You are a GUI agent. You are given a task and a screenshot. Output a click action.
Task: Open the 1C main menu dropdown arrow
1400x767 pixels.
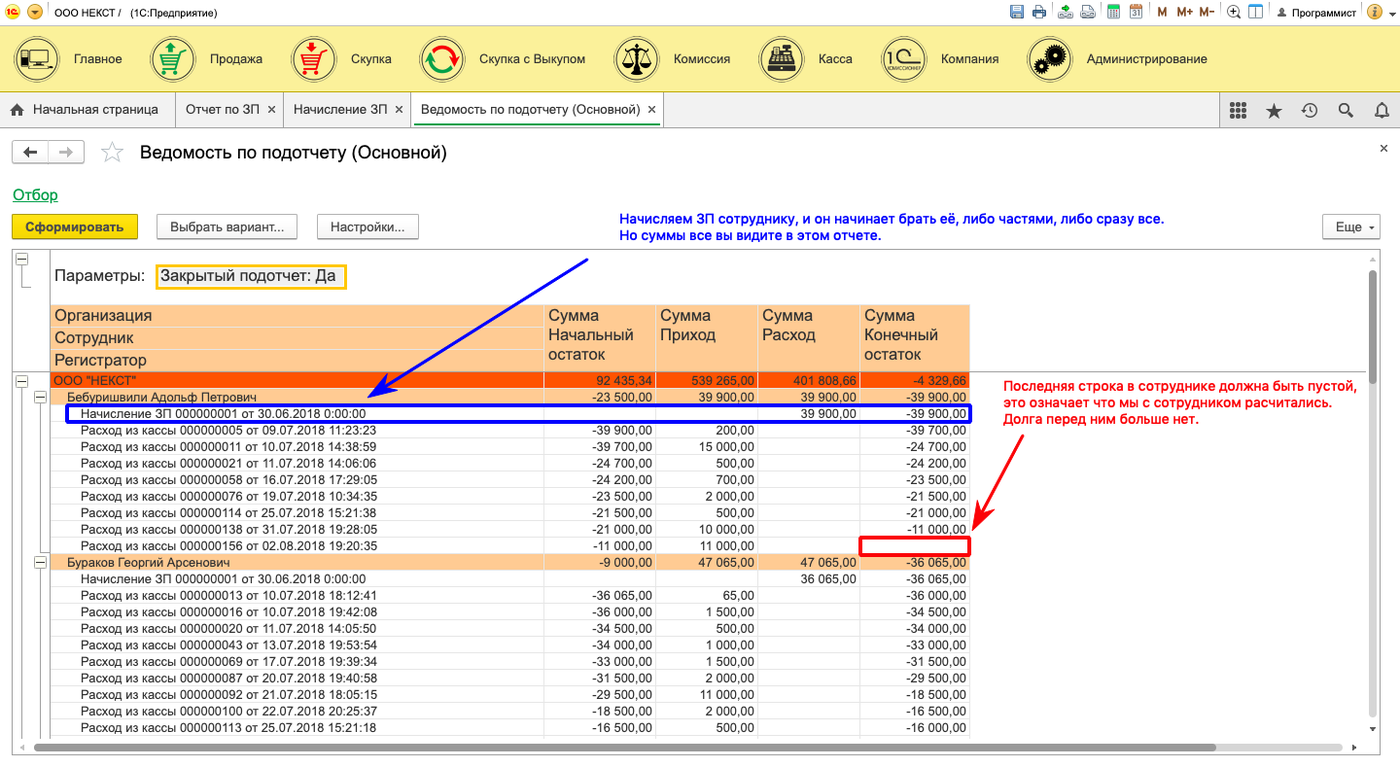click(x=35, y=12)
